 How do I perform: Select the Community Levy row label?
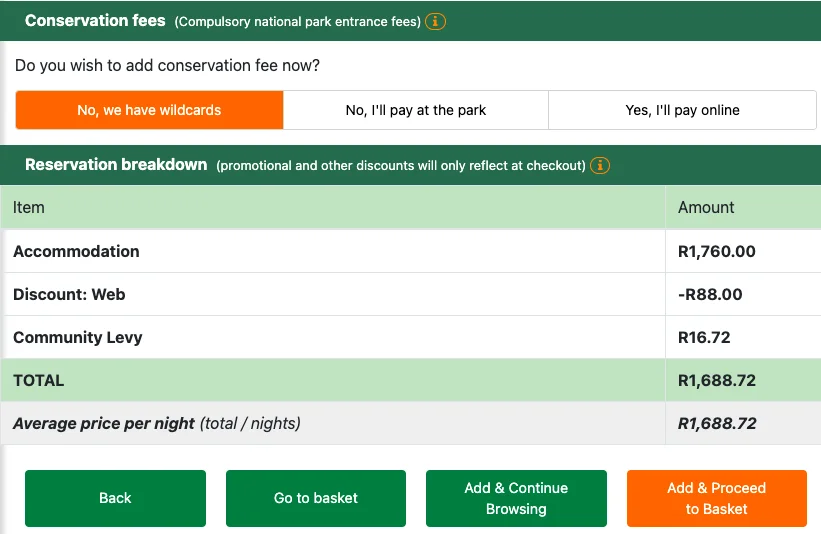(x=77, y=338)
